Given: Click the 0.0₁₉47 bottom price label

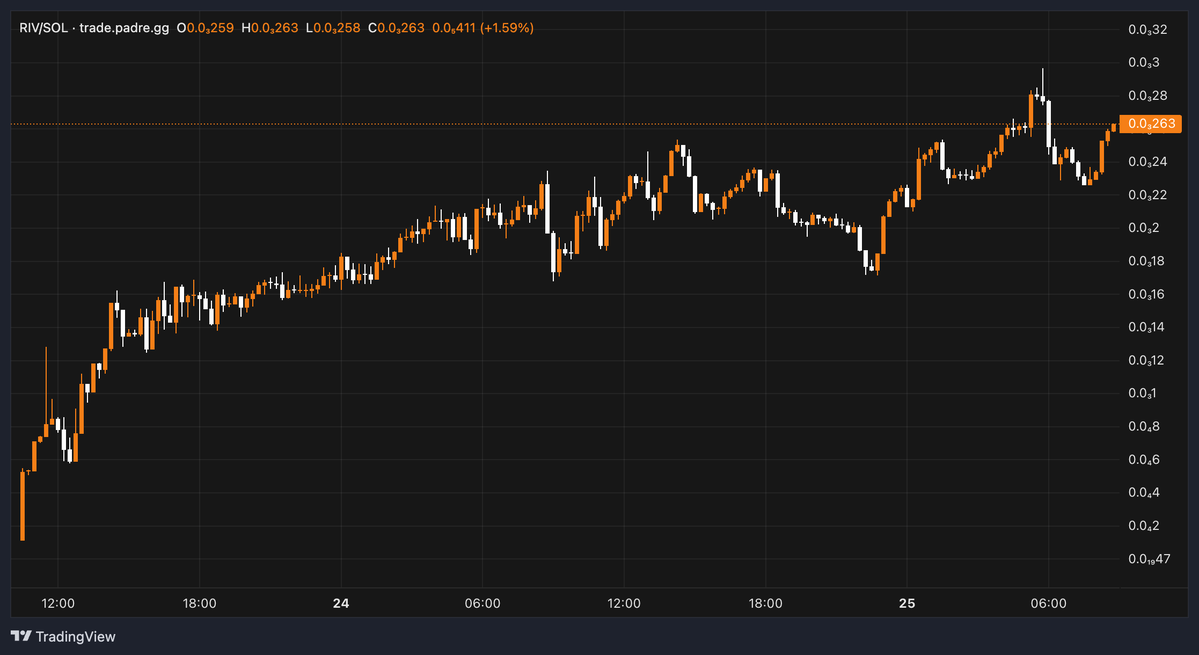Looking at the screenshot, I should pos(1149,559).
